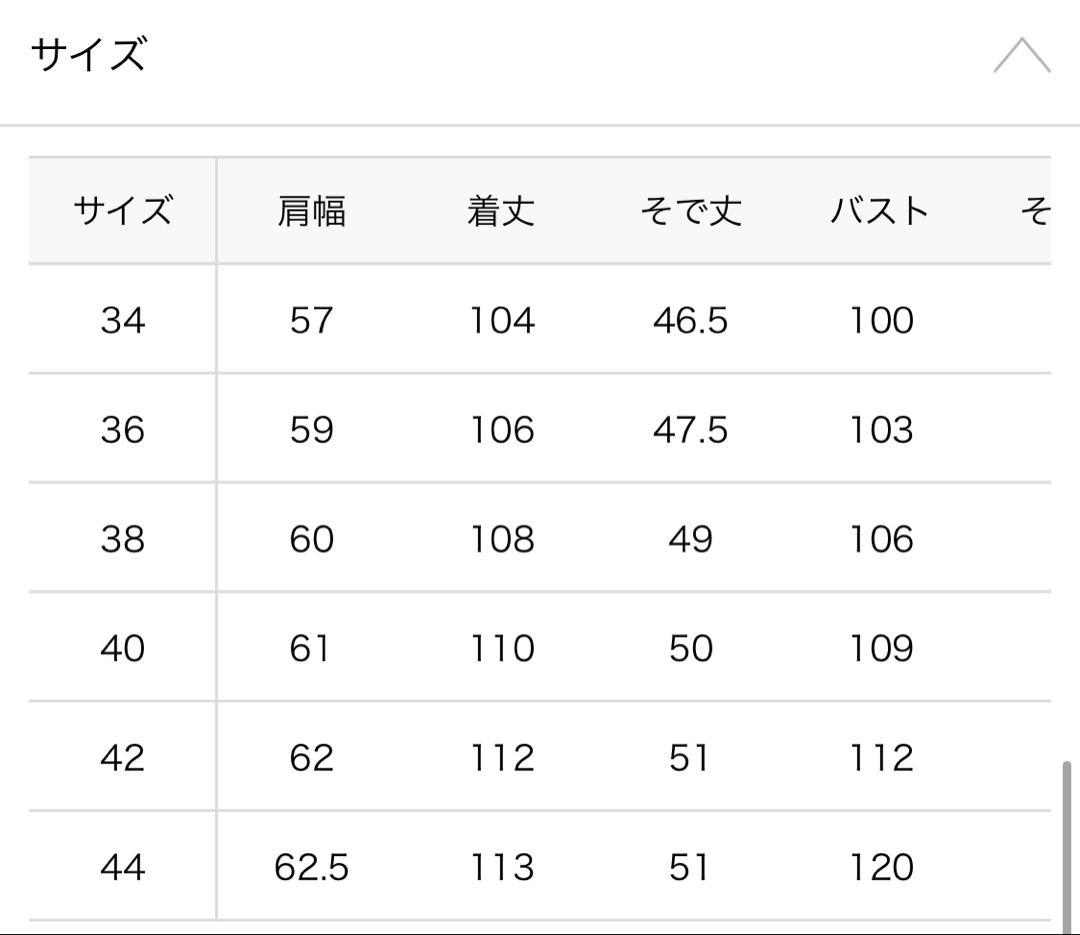Click the 着丈 value 110 for size 40
This screenshot has width=1080, height=935.
pyautogui.click(x=503, y=648)
